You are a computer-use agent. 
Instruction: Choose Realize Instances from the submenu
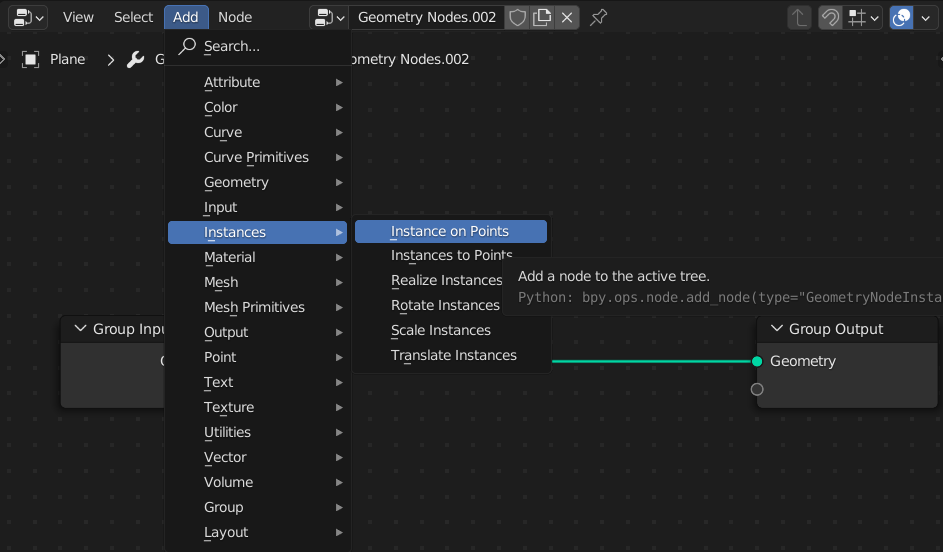(x=446, y=280)
